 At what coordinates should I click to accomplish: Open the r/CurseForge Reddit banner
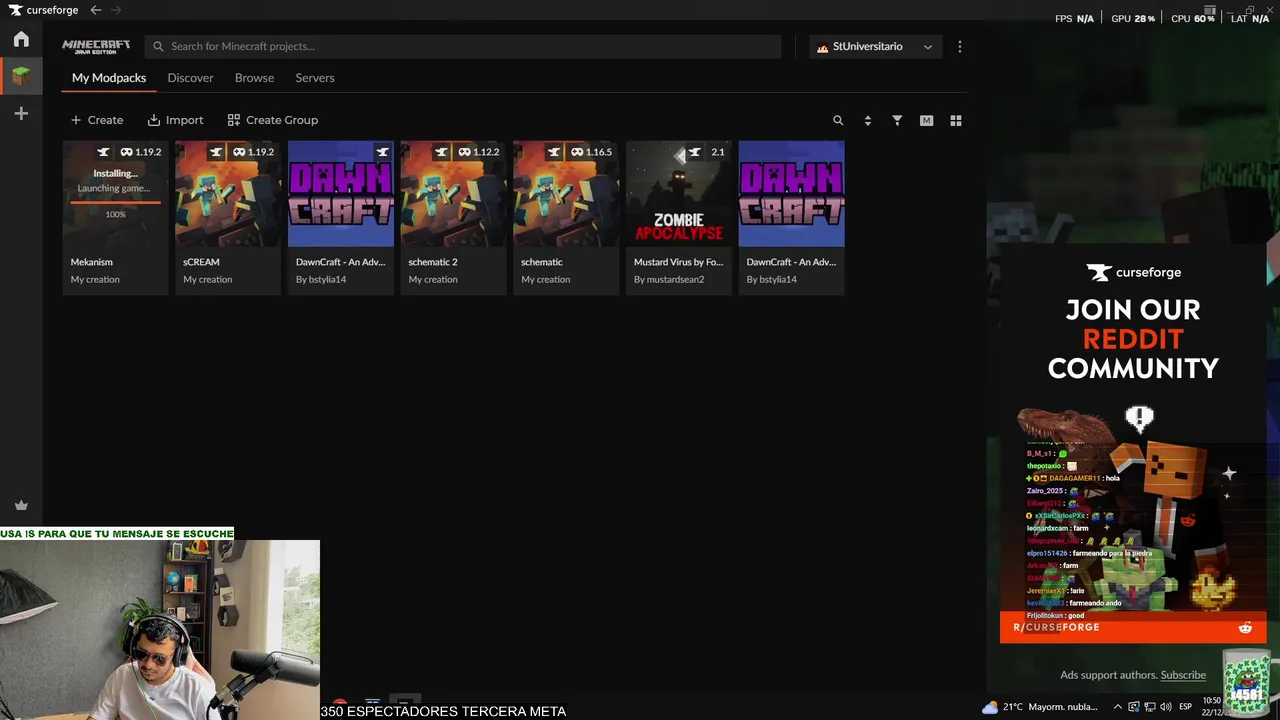(x=1133, y=627)
